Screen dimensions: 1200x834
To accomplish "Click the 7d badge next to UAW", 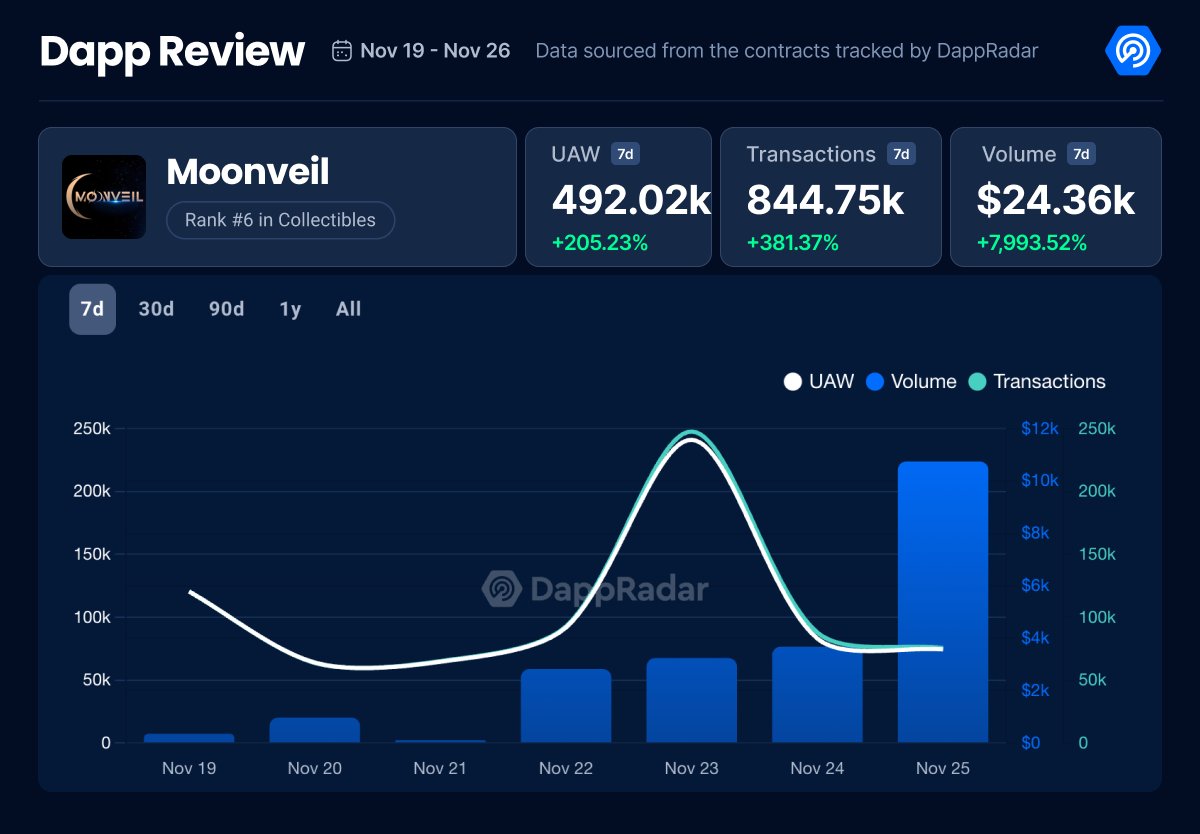I will click(x=625, y=154).
